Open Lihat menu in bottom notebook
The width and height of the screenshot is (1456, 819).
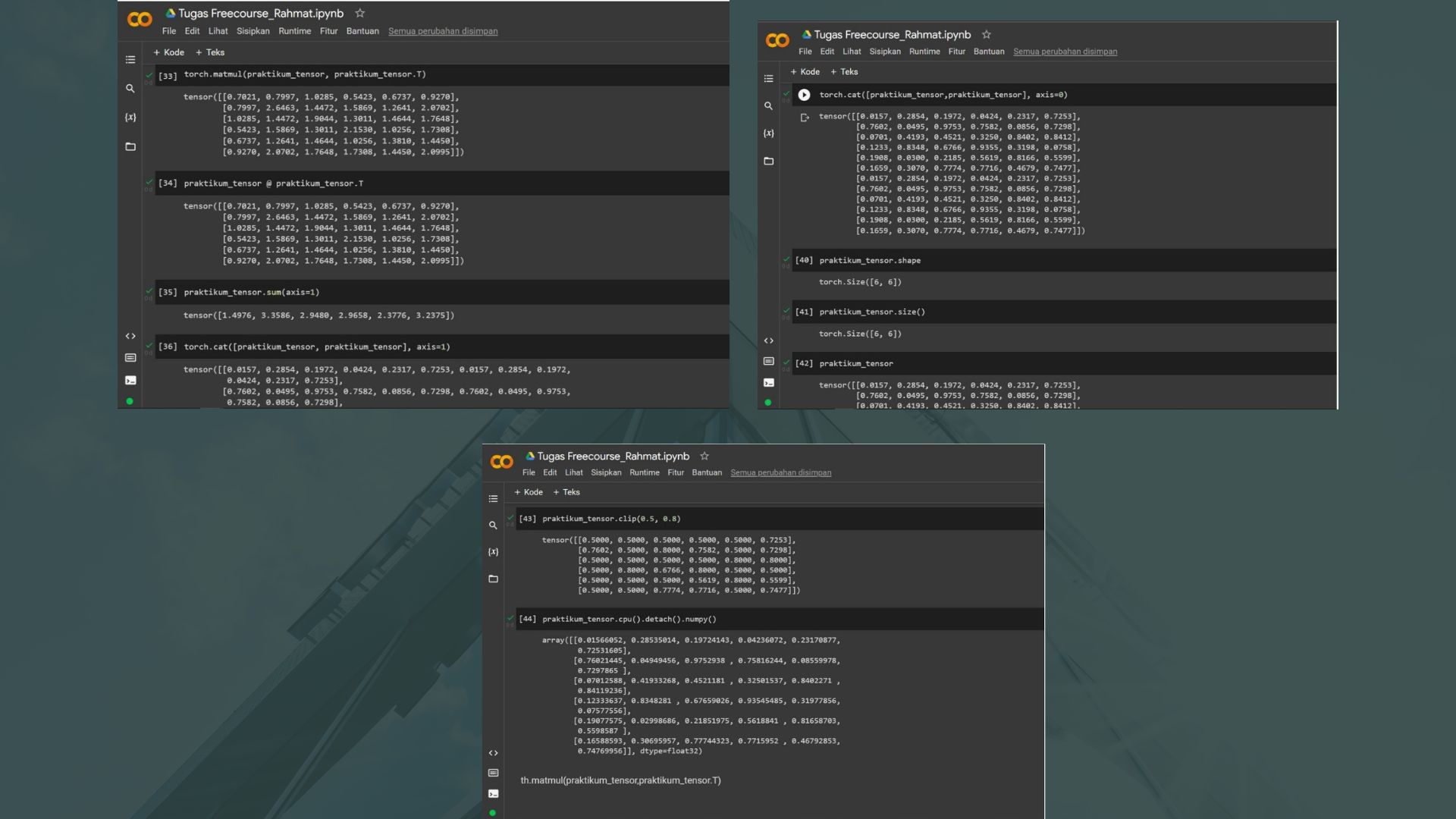[574, 472]
